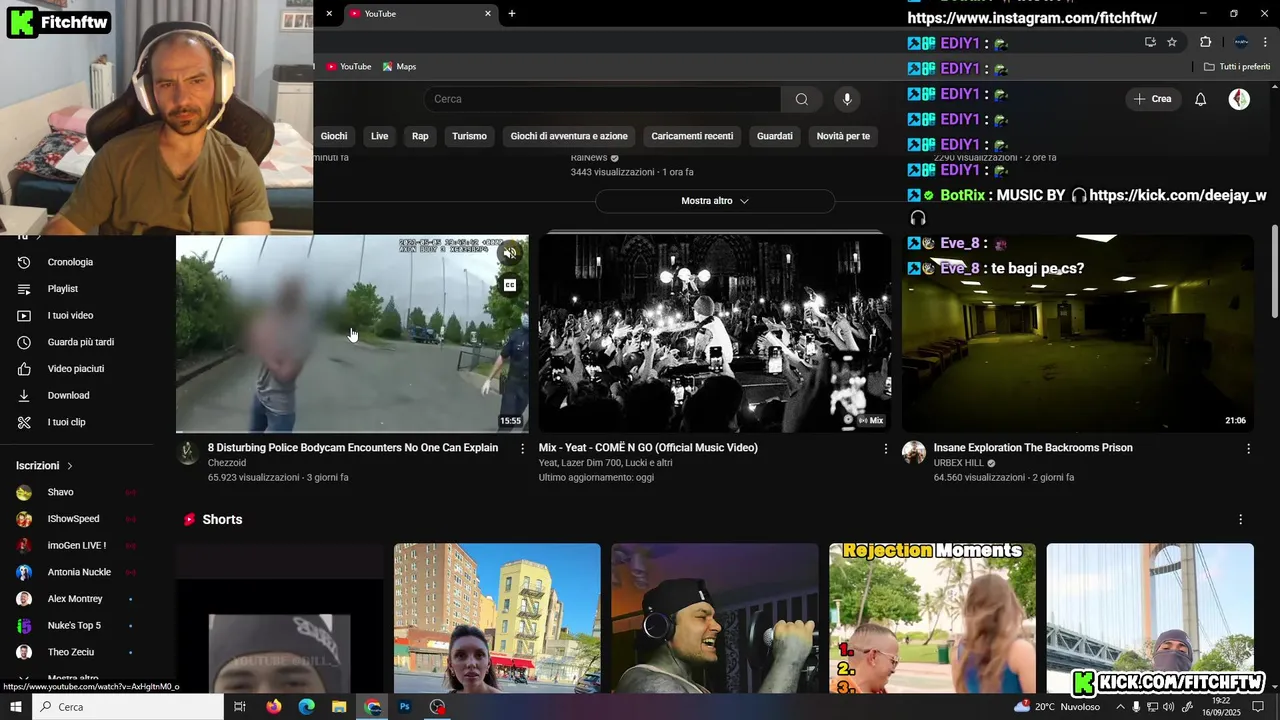Open Microsoft Edge from the taskbar
1280x720 pixels.
pos(307,707)
